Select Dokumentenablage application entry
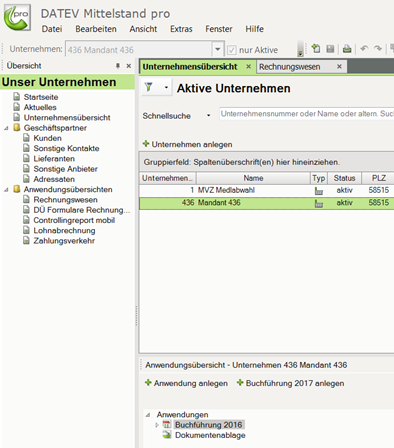Image resolution: width=394 pixels, height=448 pixels. pos(210,435)
